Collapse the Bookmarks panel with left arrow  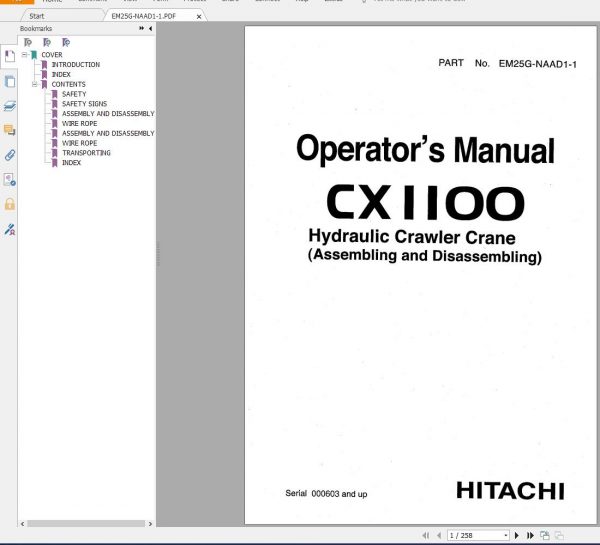150,28
